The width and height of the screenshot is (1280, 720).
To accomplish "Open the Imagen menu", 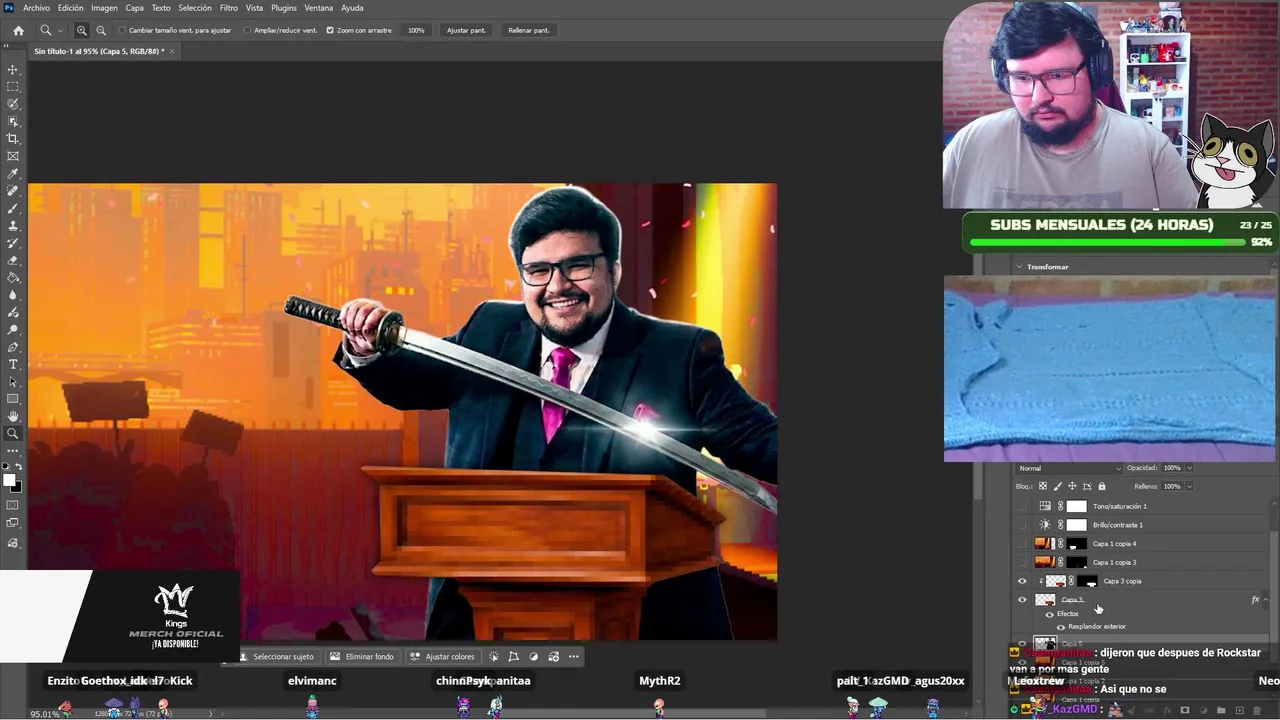I will point(104,8).
